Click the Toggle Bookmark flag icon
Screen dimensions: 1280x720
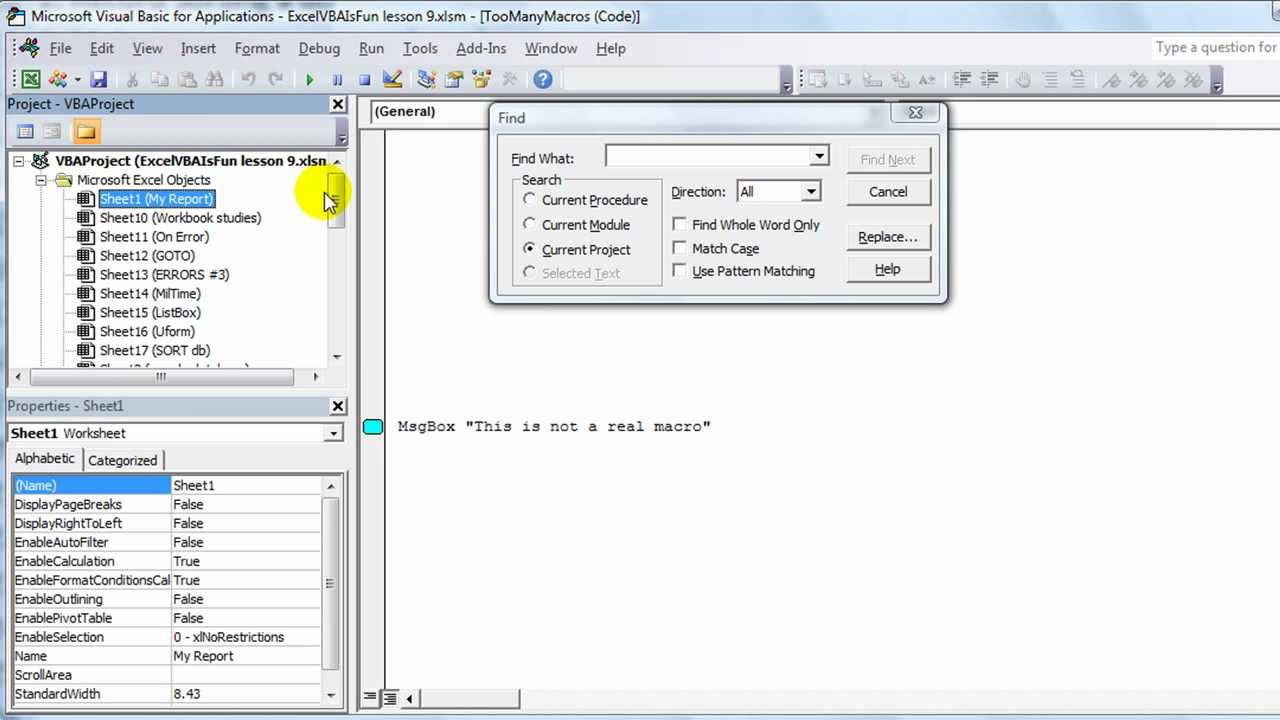coord(1112,80)
